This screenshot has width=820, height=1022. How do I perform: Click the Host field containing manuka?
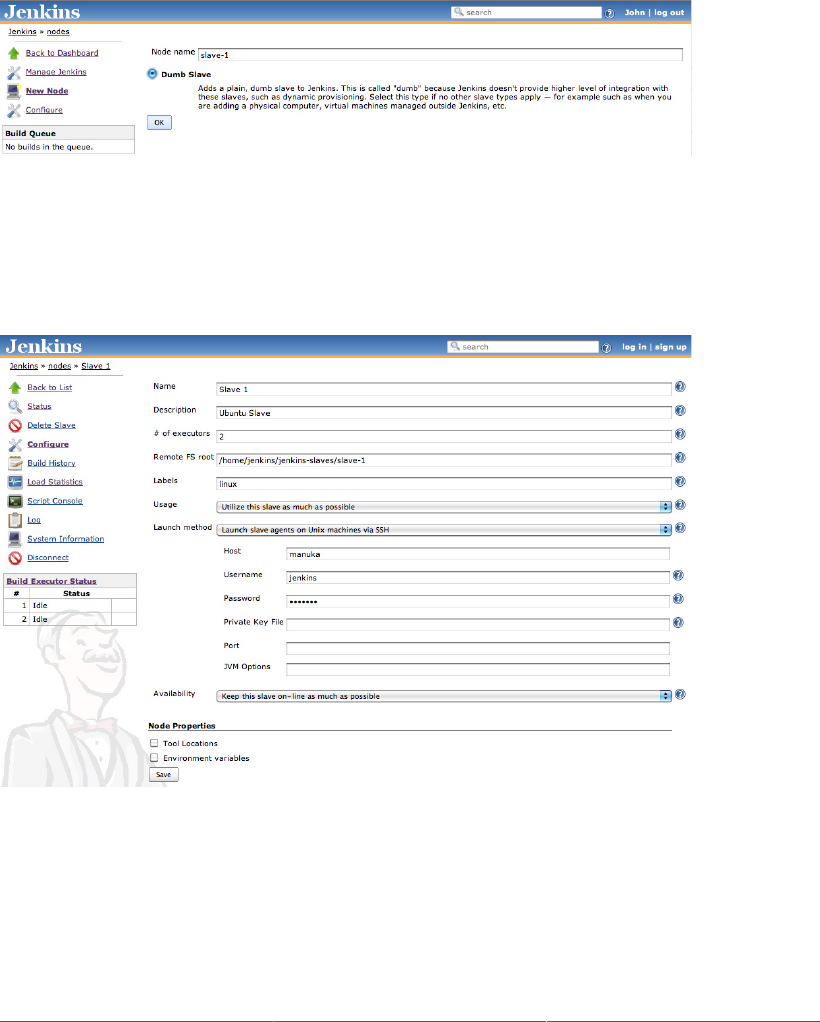pos(478,554)
